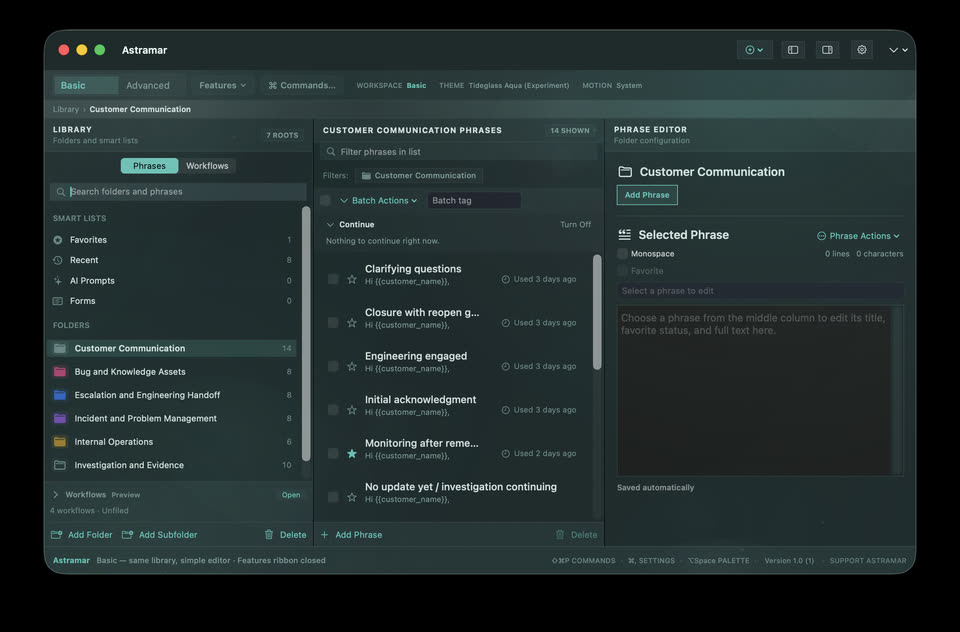Click the yellow Internal Operations folder icon
Viewport: 960px width, 632px height.
tap(60, 442)
